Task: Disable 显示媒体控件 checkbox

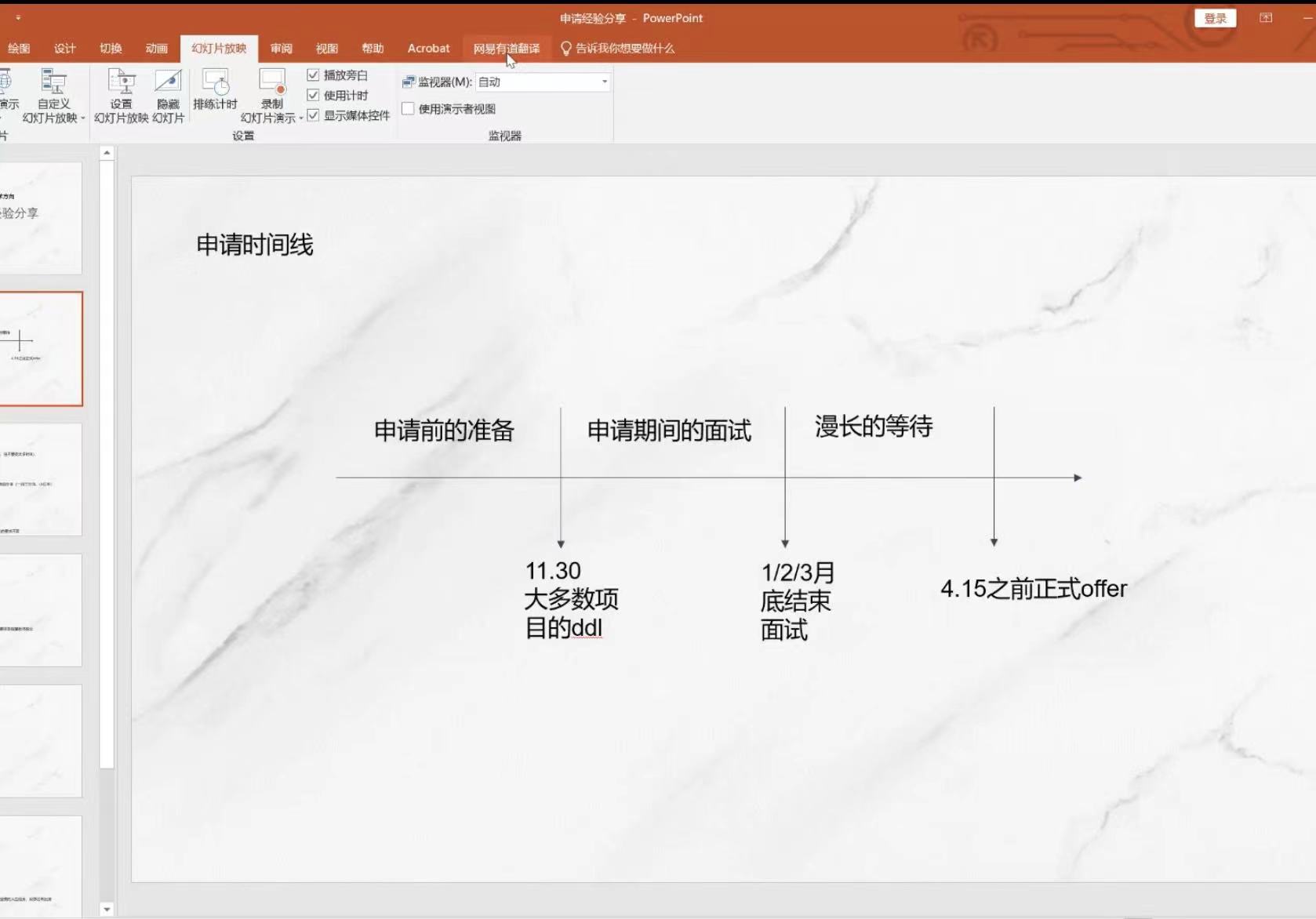Action: (313, 115)
